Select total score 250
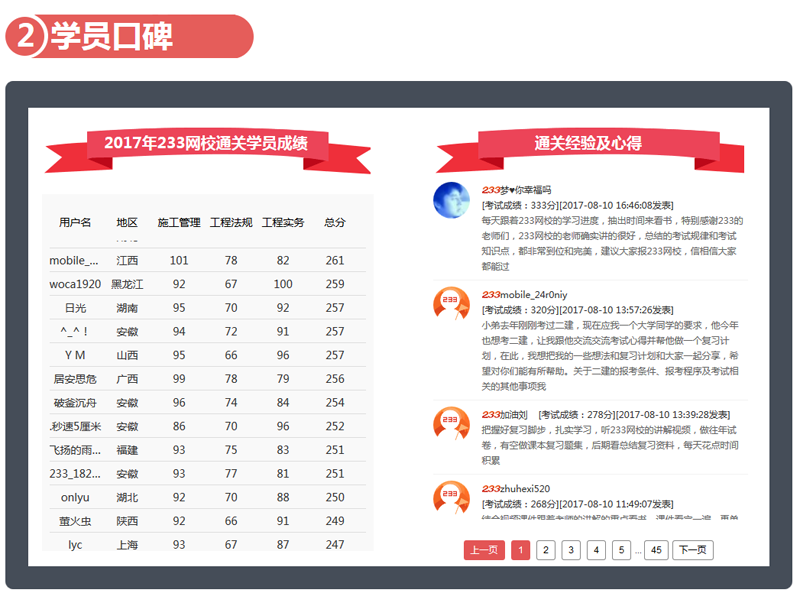The width and height of the screenshot is (800, 606). click(335, 497)
